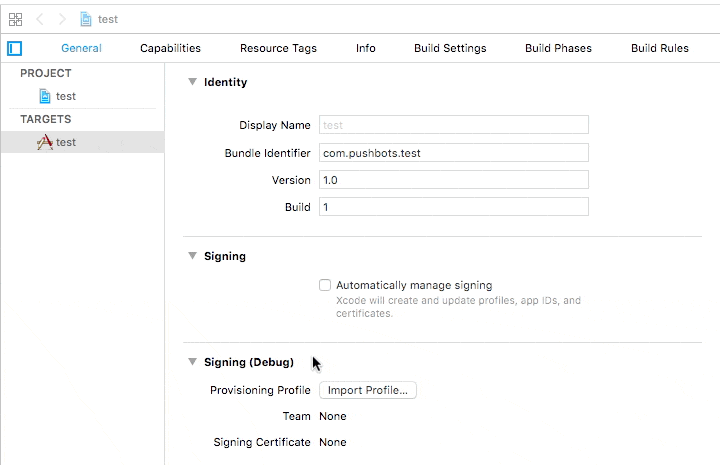Go forward with the right chevron arrow
Screen dimensions: 720x465
[x=62, y=19]
